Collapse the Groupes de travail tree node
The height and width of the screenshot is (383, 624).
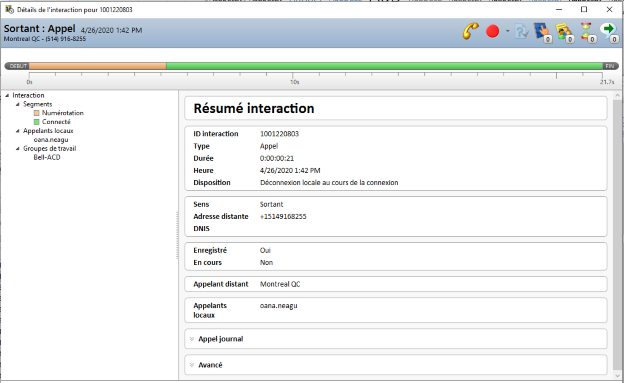[x=18, y=149]
